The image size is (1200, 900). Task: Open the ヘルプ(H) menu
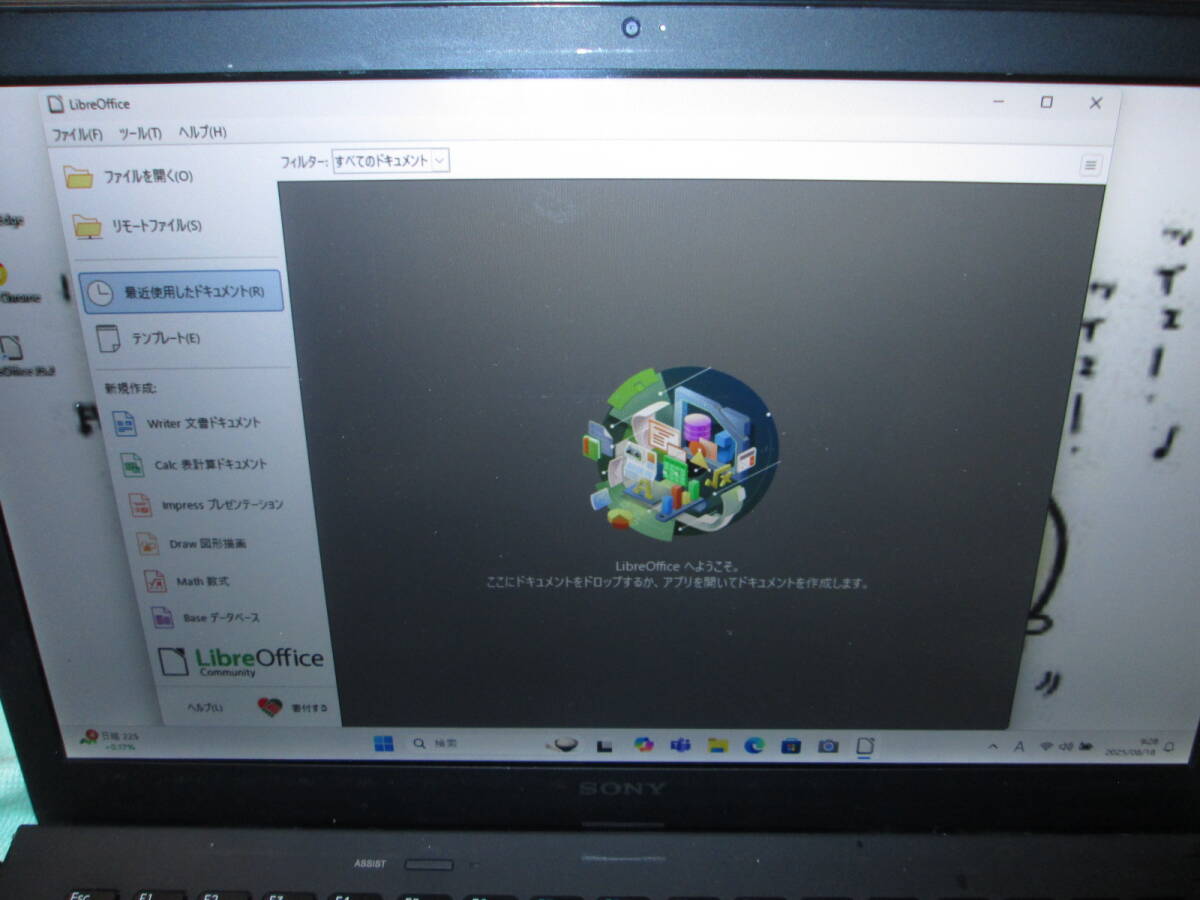click(202, 133)
